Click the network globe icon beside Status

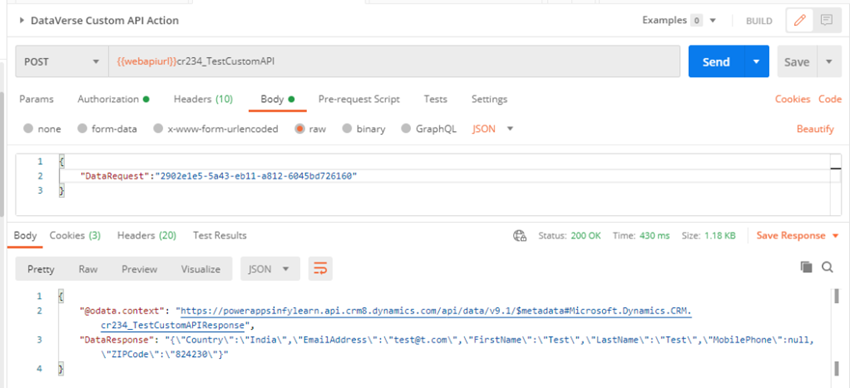coord(520,236)
